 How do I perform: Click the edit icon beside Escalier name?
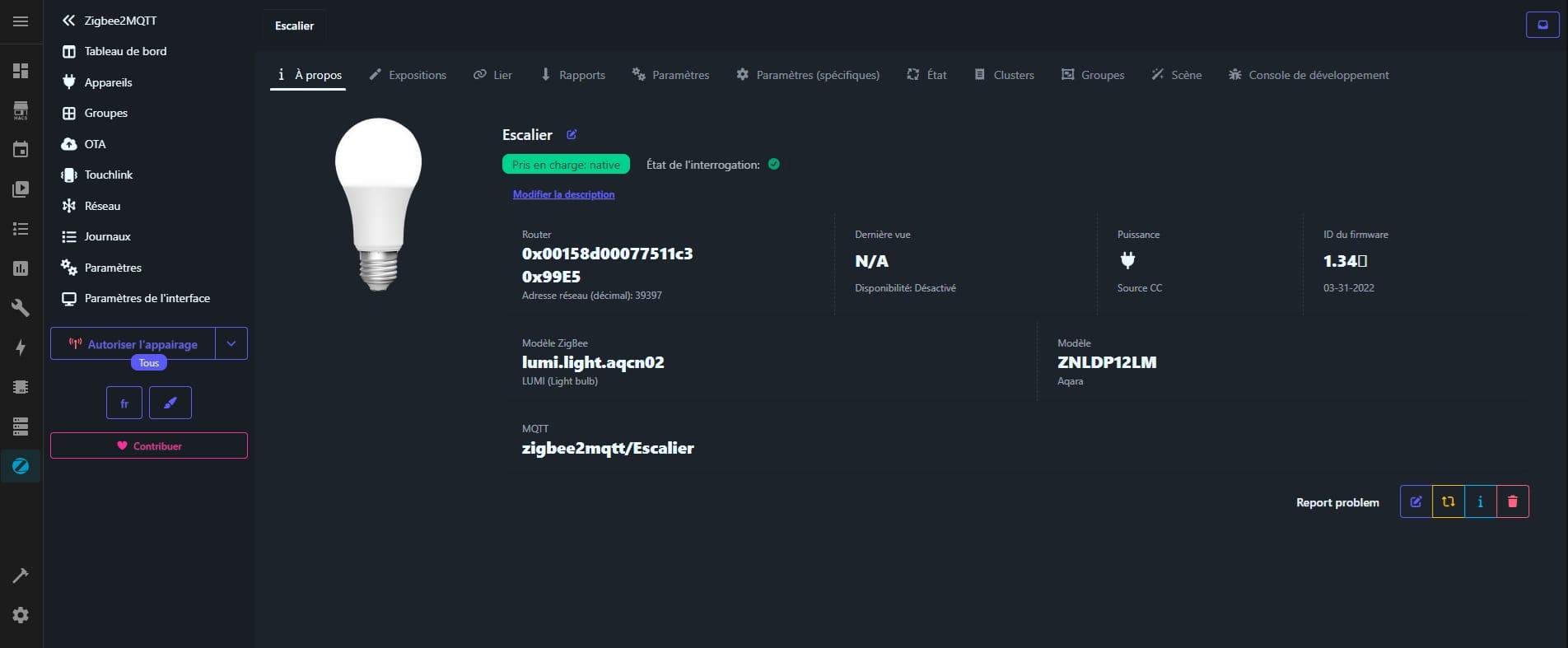(572, 135)
